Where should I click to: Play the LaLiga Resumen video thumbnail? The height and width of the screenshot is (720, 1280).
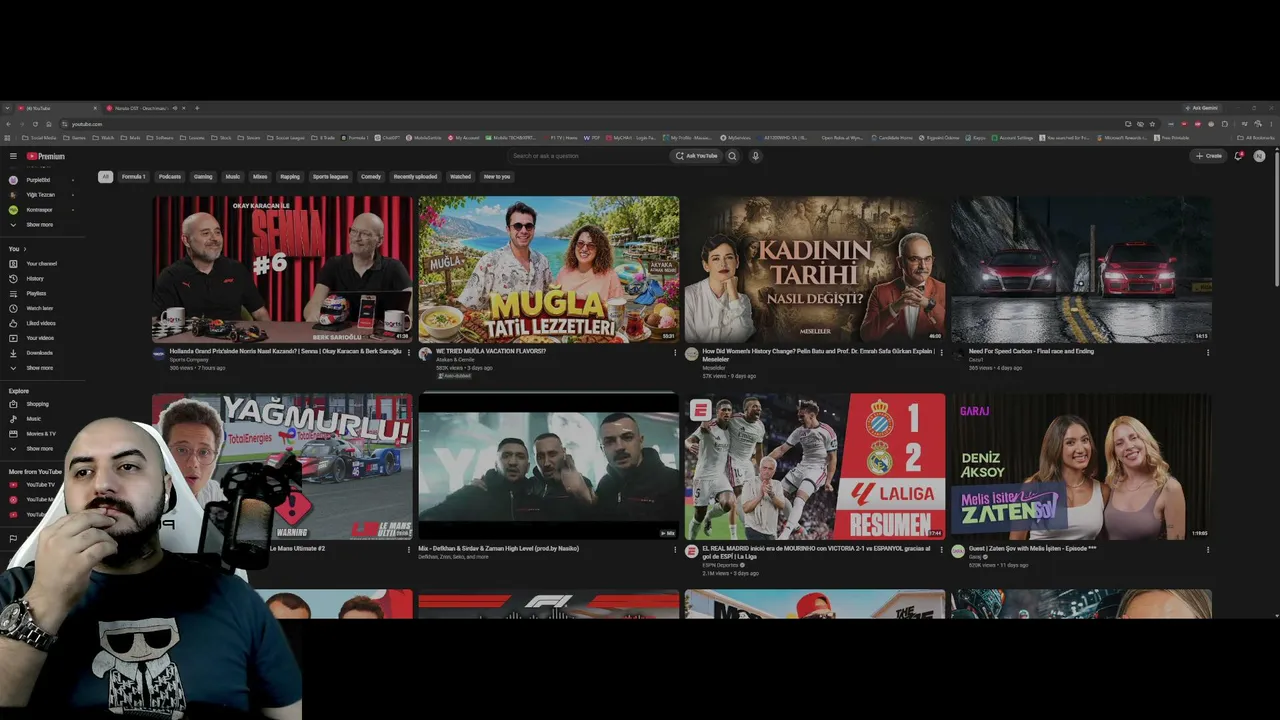pos(815,466)
